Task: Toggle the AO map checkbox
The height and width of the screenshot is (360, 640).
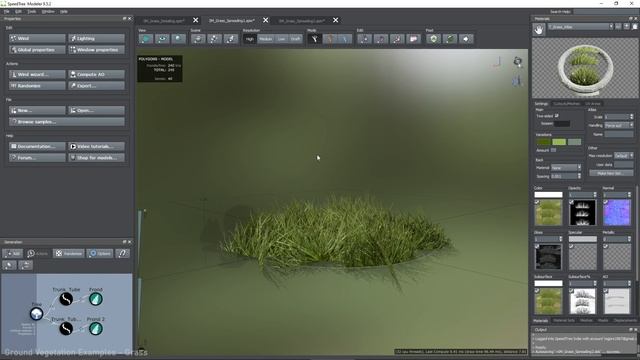Action: [x=605, y=291]
